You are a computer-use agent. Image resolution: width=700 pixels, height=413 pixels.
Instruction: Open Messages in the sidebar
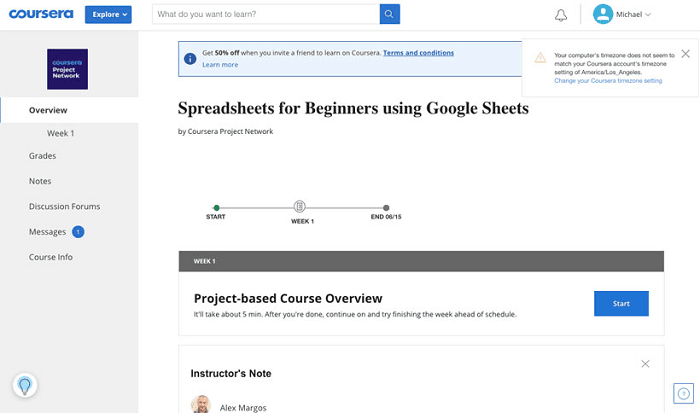[47, 232]
